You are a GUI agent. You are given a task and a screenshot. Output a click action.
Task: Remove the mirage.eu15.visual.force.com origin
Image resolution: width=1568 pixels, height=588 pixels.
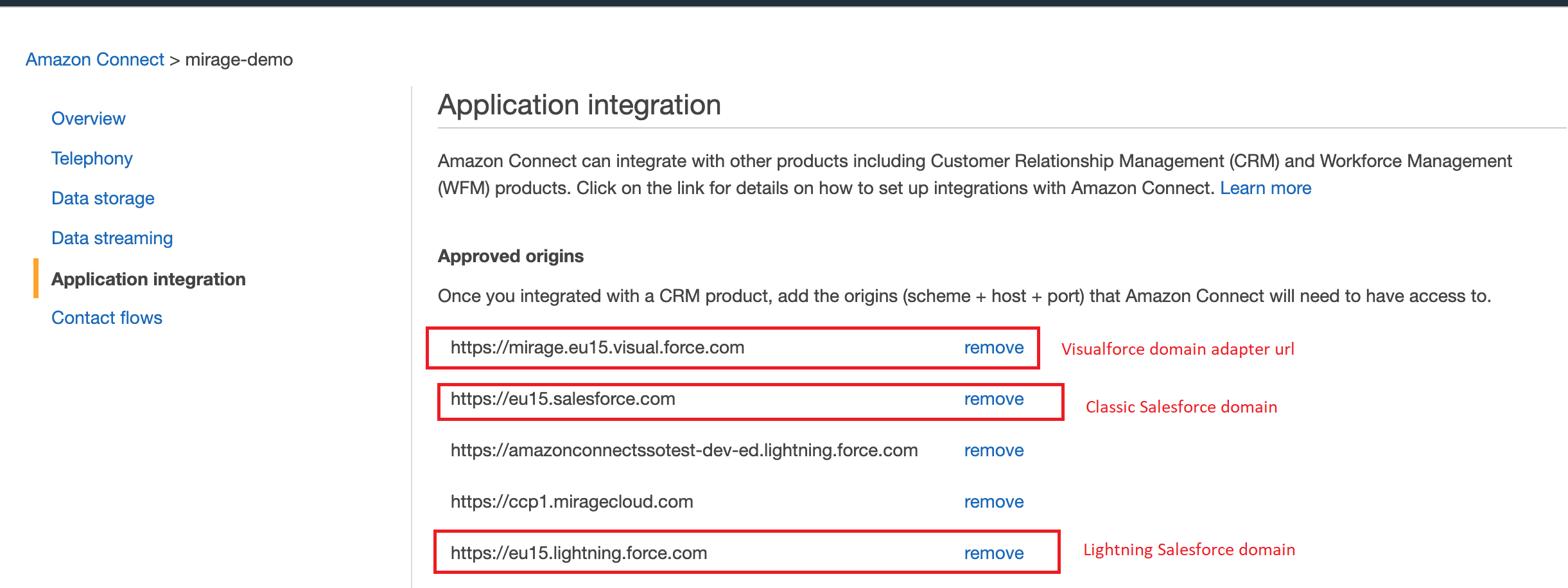pyautogui.click(x=994, y=348)
